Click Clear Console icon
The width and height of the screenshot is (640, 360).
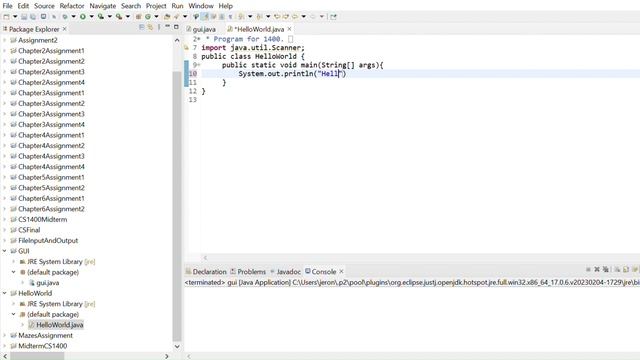[x=617, y=269]
